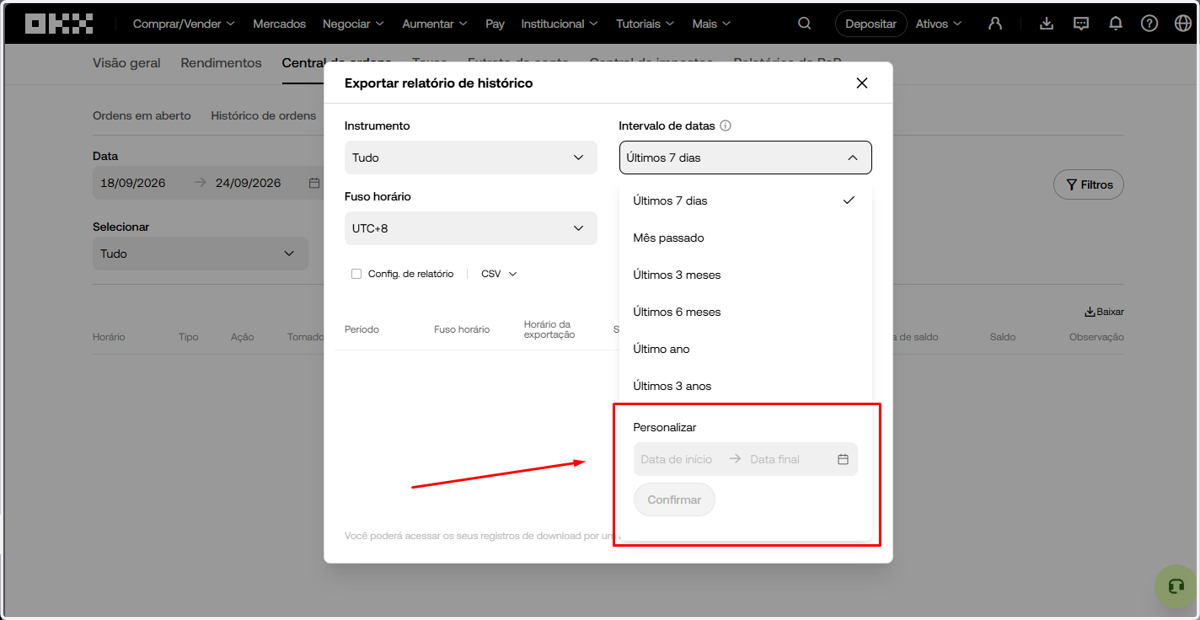This screenshot has height=620, width=1200.
Task: Open the Tutoriais menu
Action: pos(645,23)
